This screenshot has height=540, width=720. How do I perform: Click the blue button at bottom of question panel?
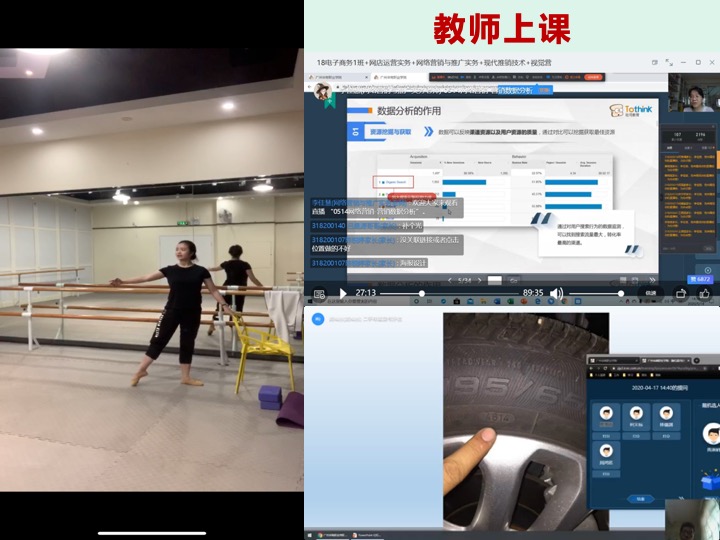(641, 498)
